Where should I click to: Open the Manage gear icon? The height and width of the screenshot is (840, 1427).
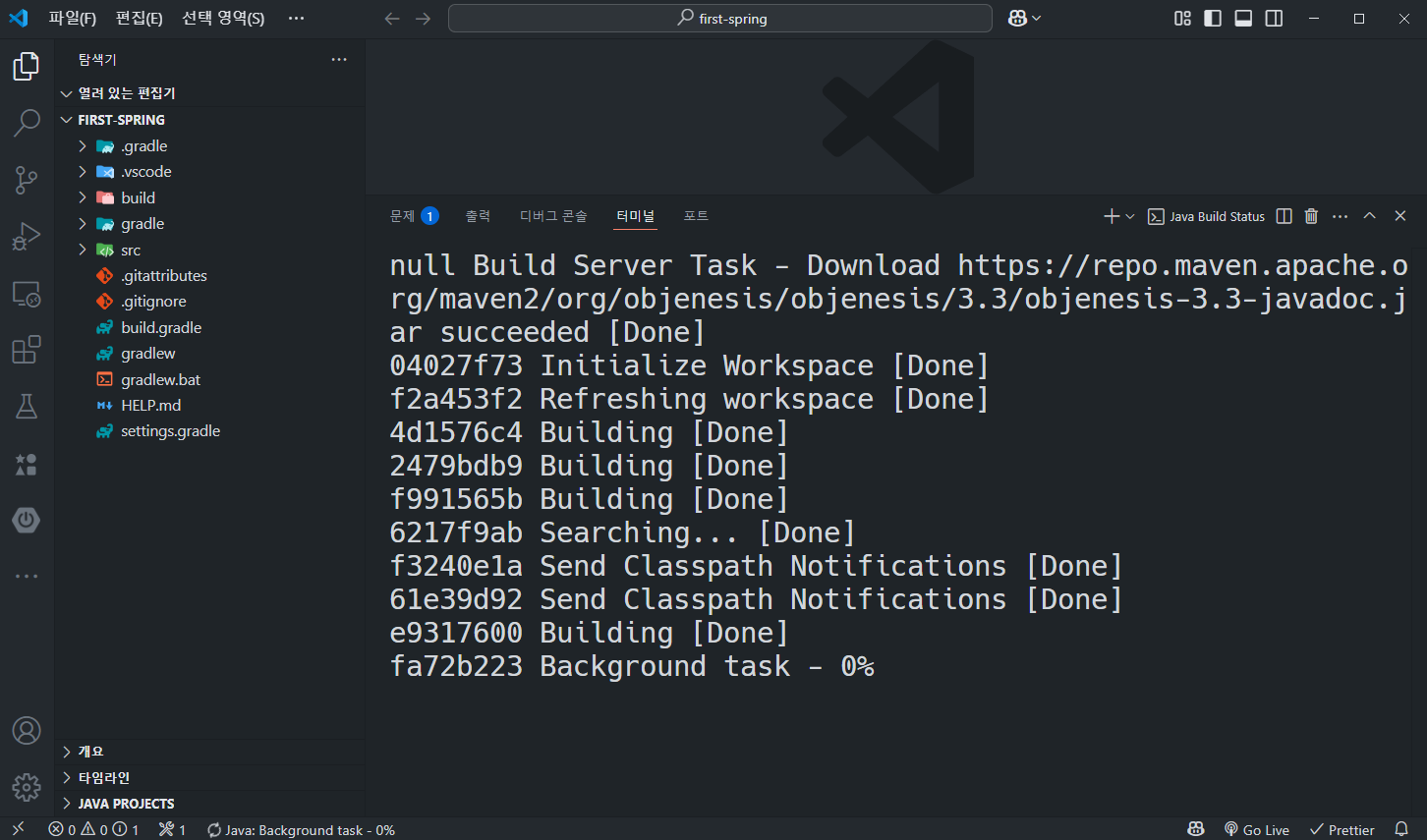point(27,787)
